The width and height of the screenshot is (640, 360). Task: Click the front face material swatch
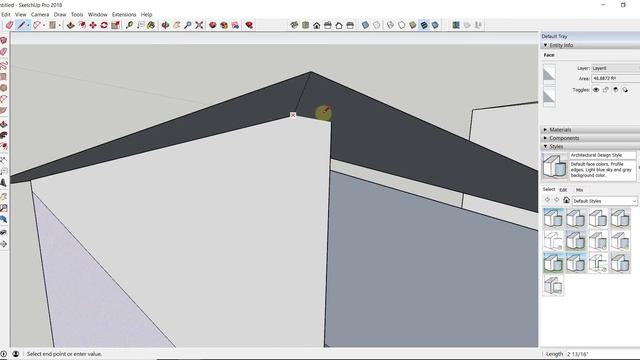pos(549,74)
